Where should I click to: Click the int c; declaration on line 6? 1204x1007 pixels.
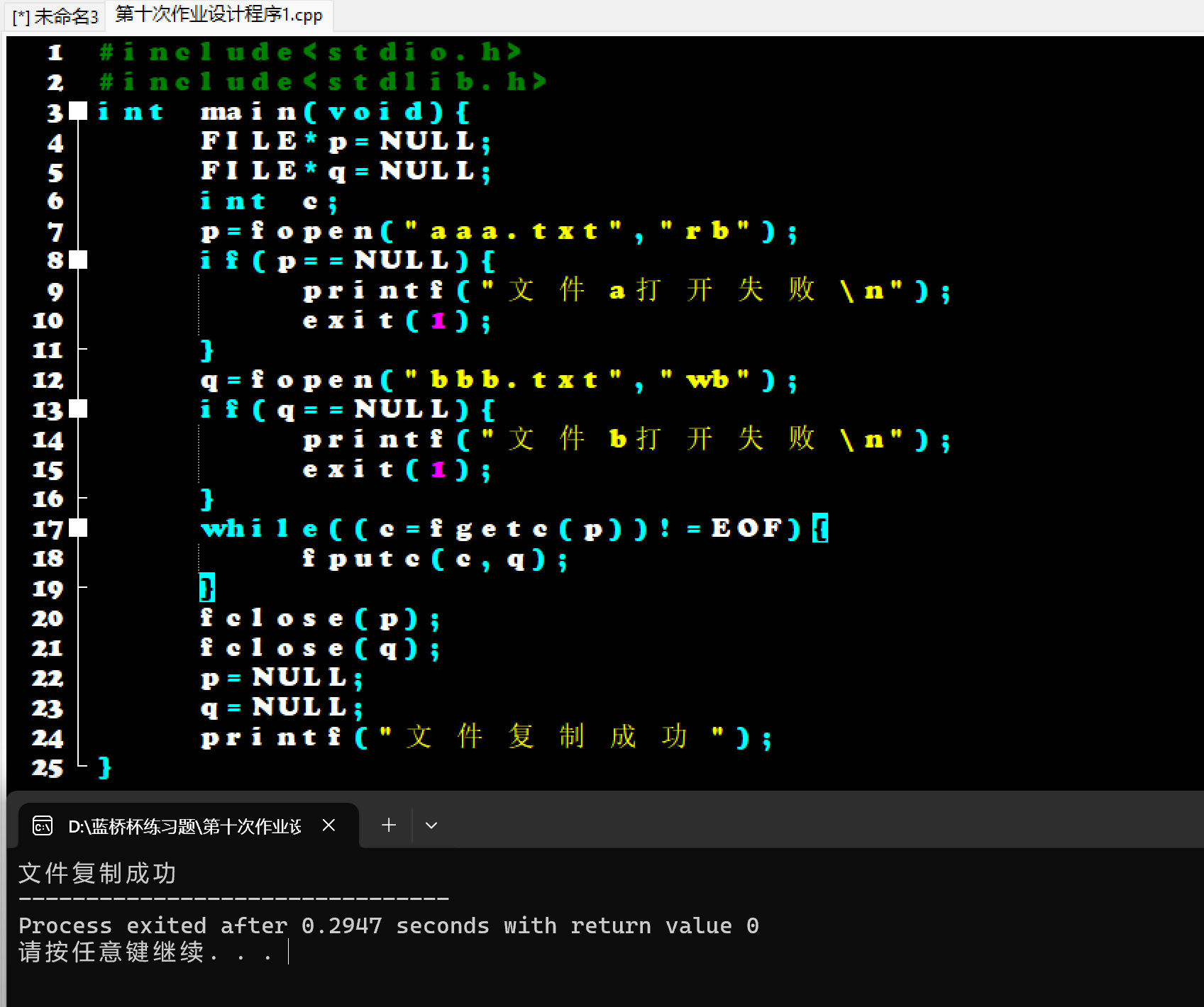point(269,202)
